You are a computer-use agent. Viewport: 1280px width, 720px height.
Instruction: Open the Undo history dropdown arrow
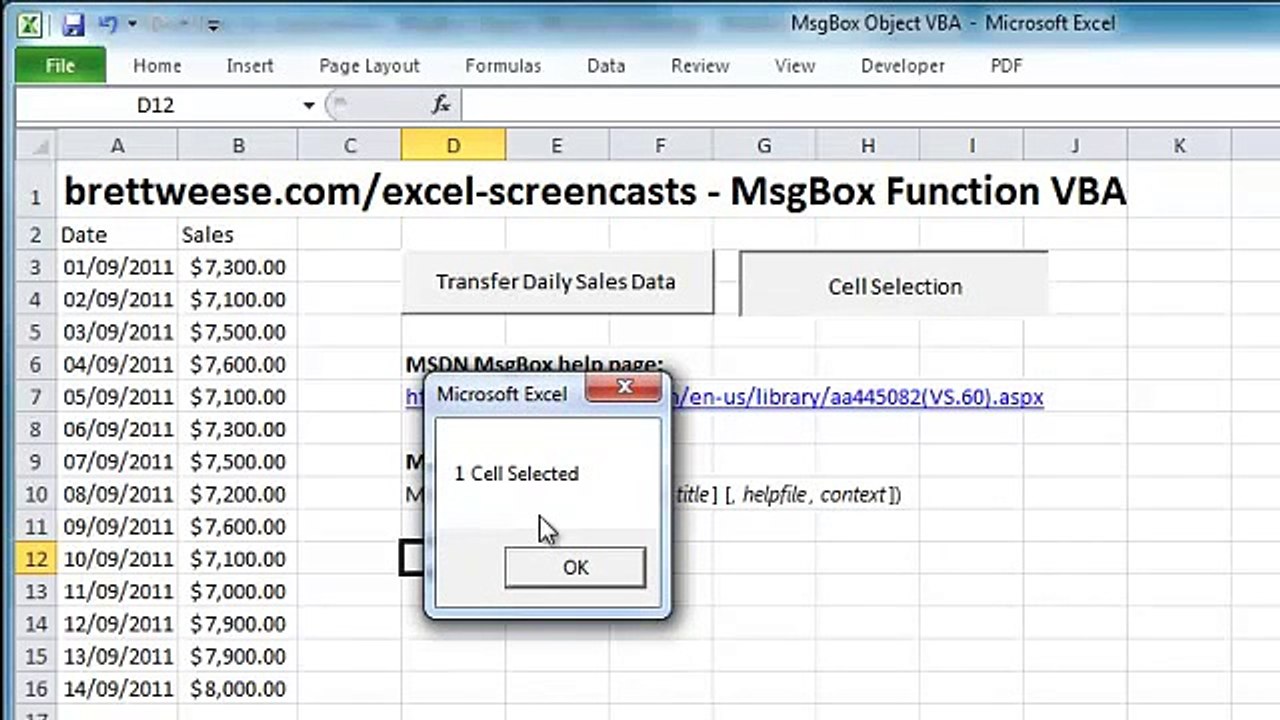130,25
